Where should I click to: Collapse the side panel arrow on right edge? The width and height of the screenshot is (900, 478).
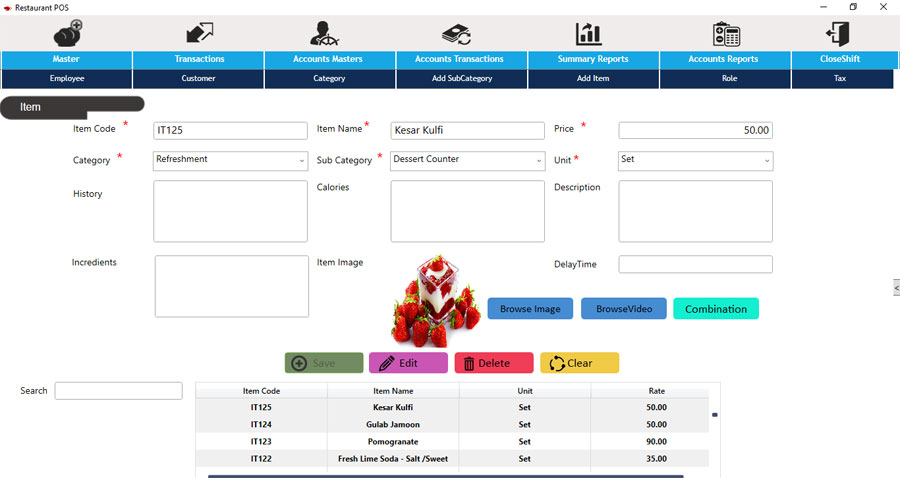point(895,288)
